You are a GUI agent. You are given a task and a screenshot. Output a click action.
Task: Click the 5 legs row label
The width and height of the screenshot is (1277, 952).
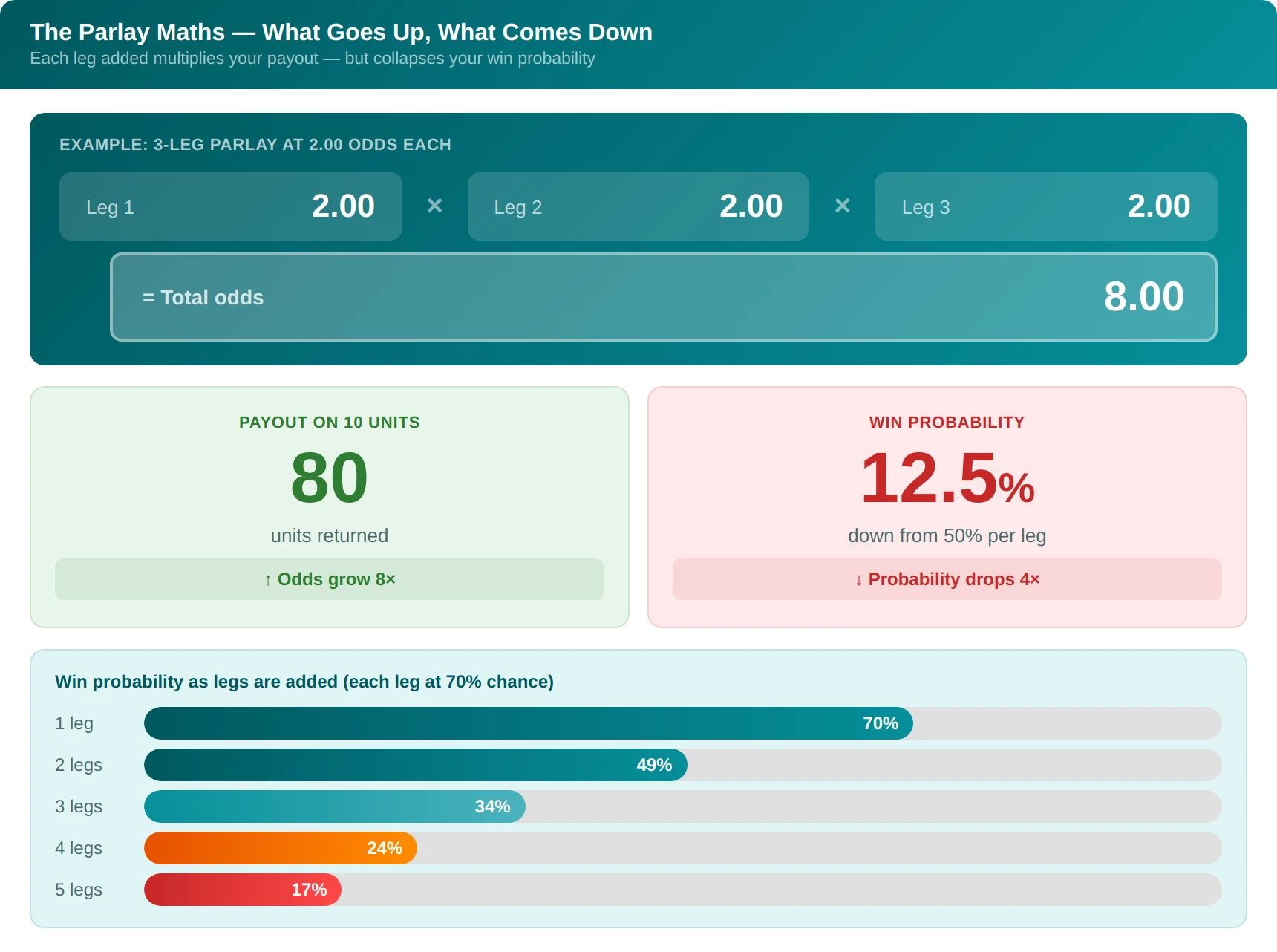pyautogui.click(x=79, y=890)
